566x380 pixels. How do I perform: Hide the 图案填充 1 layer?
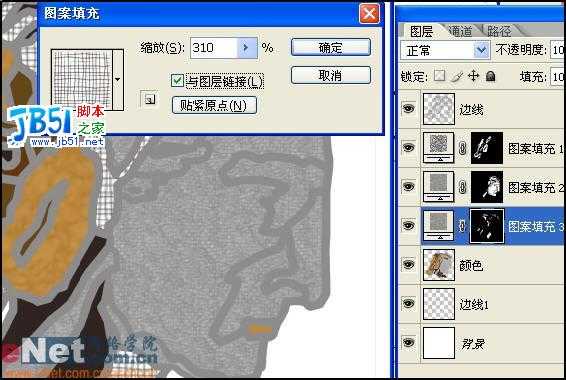[x=408, y=147]
